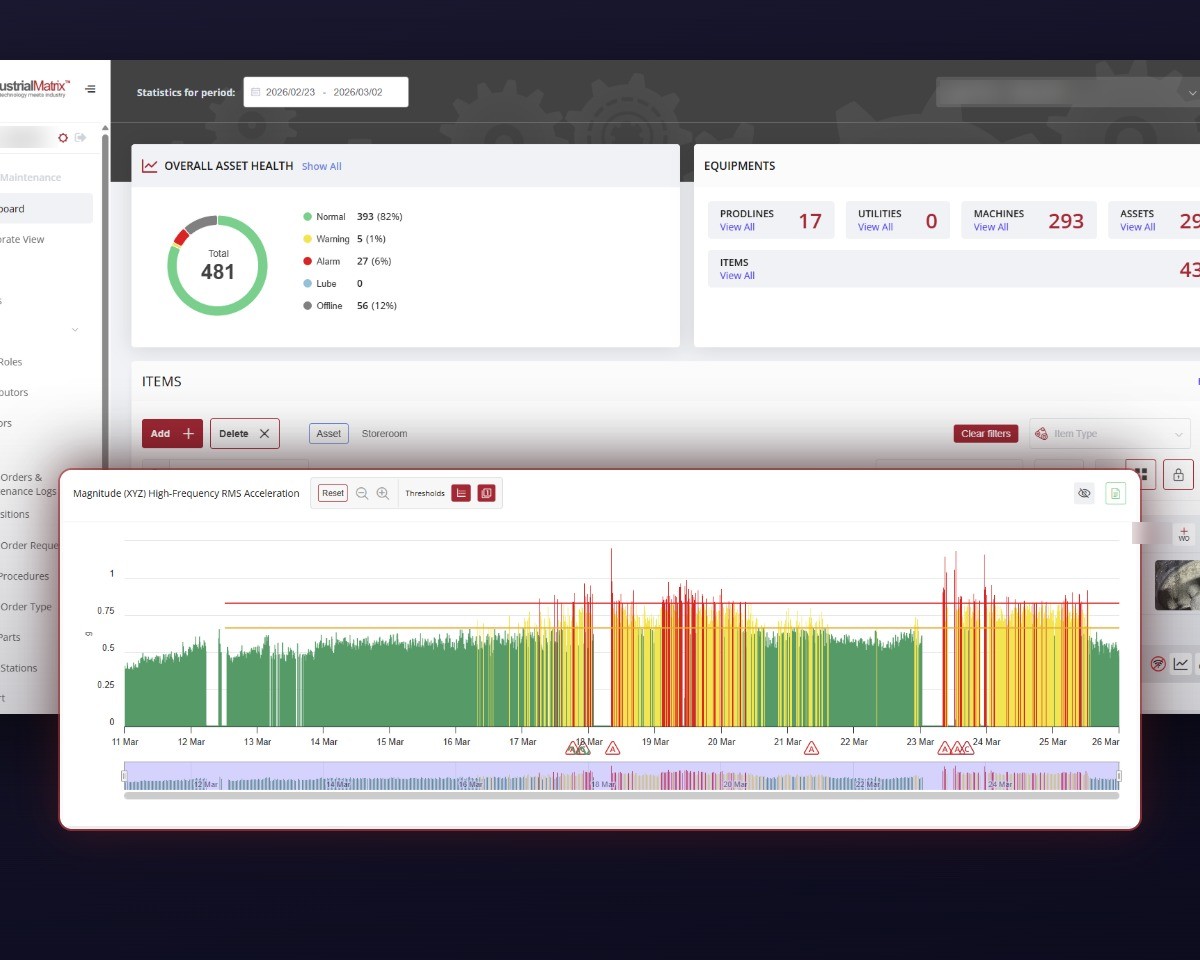Toggle the second Thresholds copy button
The image size is (1200, 960).
(486, 493)
